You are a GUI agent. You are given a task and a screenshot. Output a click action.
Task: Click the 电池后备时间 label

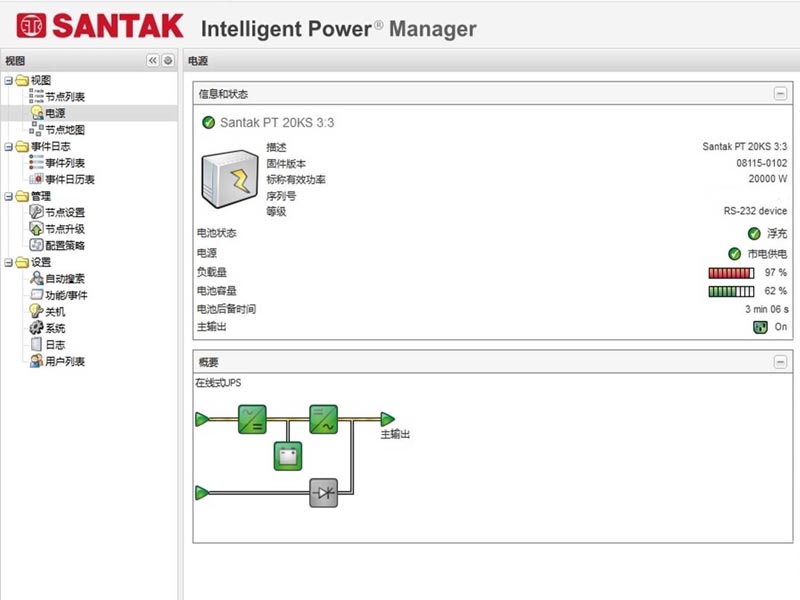click(227, 309)
